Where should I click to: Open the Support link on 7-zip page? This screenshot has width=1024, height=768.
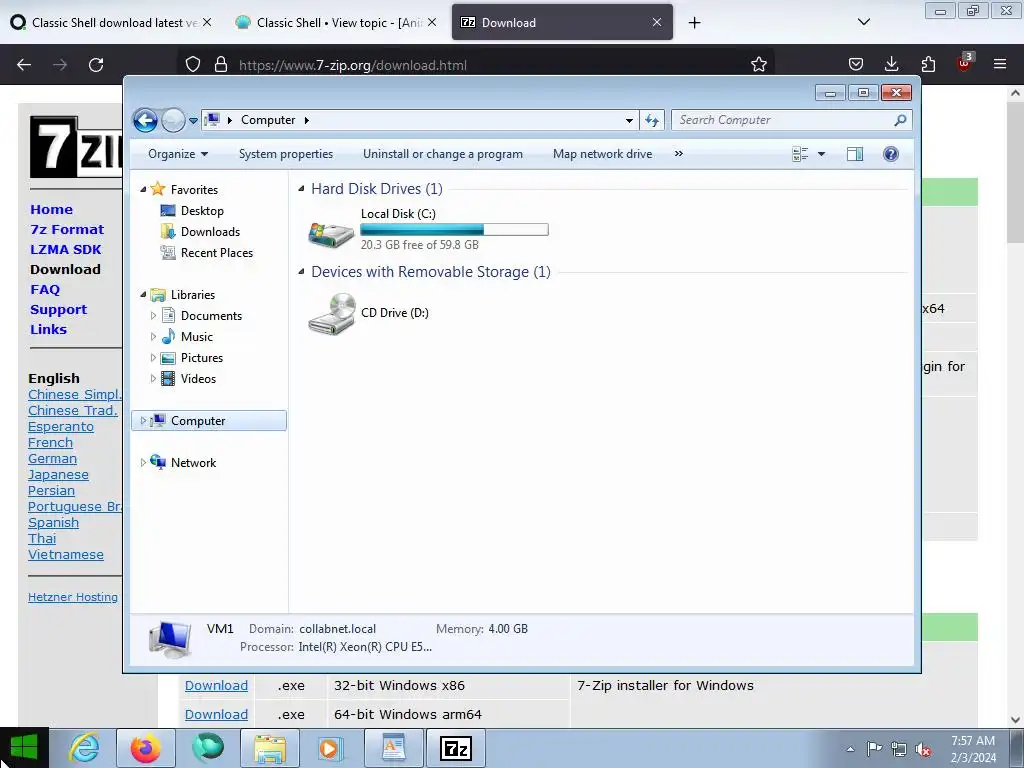pos(58,310)
